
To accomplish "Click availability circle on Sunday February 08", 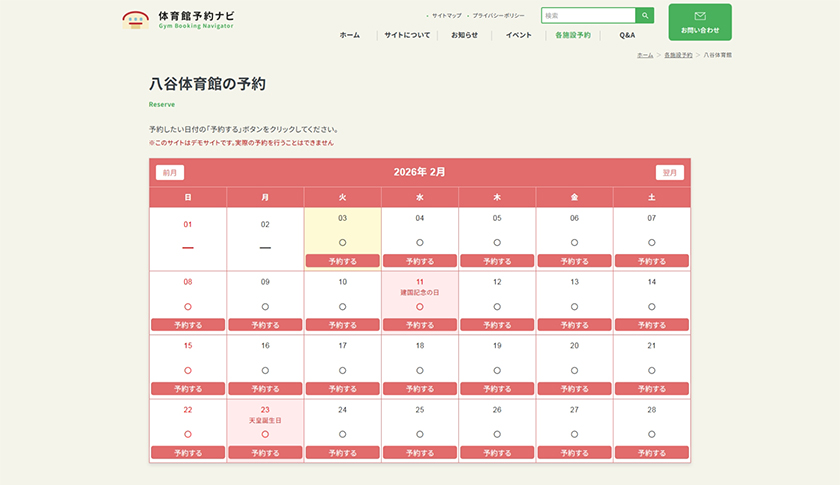I will coord(188,306).
